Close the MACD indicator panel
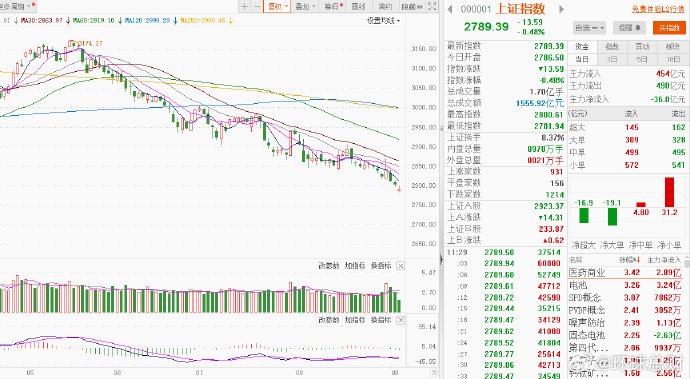 tap(400, 320)
